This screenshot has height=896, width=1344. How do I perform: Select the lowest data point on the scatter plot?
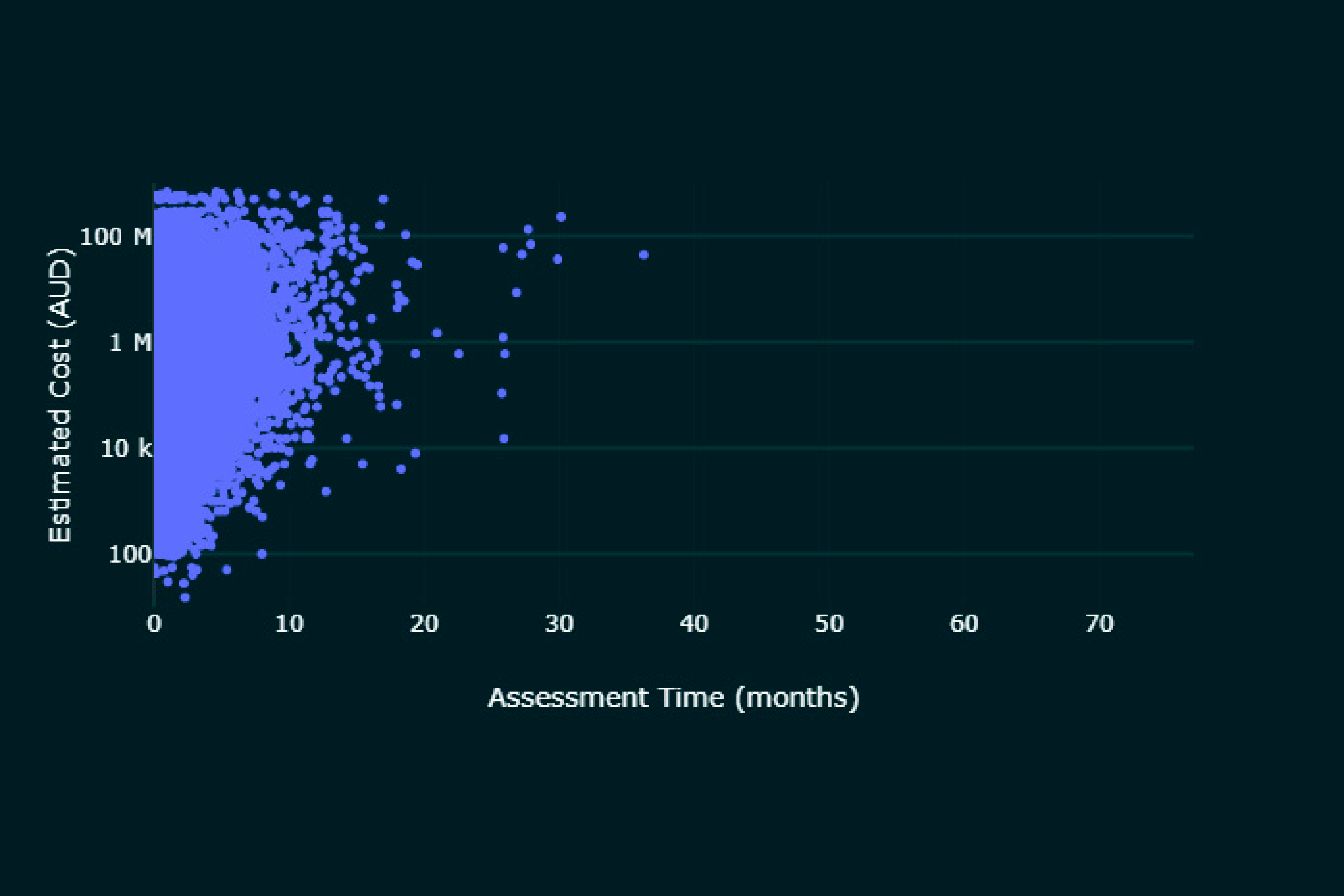(x=185, y=598)
